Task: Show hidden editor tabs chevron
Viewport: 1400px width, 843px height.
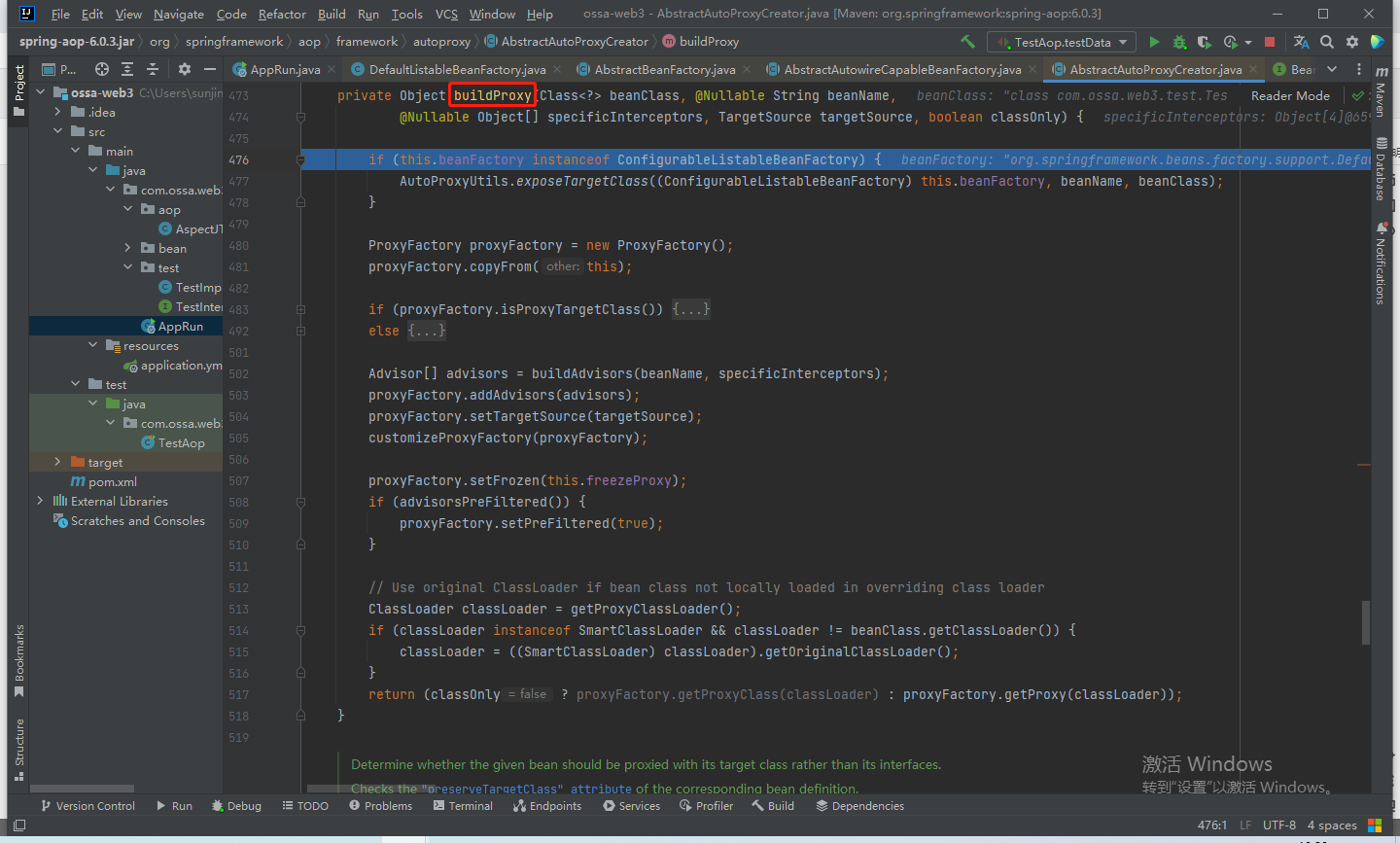Action: [x=1332, y=69]
